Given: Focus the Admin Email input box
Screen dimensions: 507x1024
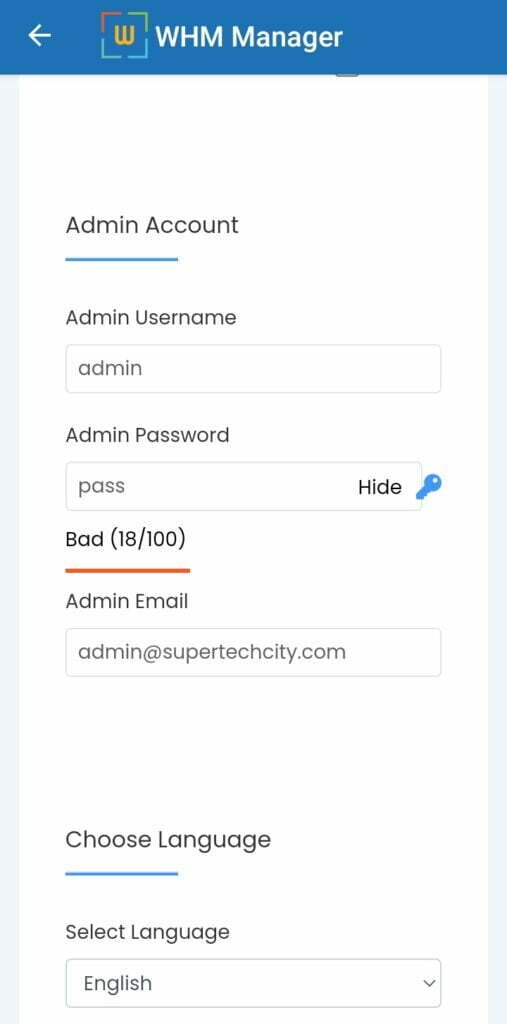Looking at the screenshot, I should (254, 652).
